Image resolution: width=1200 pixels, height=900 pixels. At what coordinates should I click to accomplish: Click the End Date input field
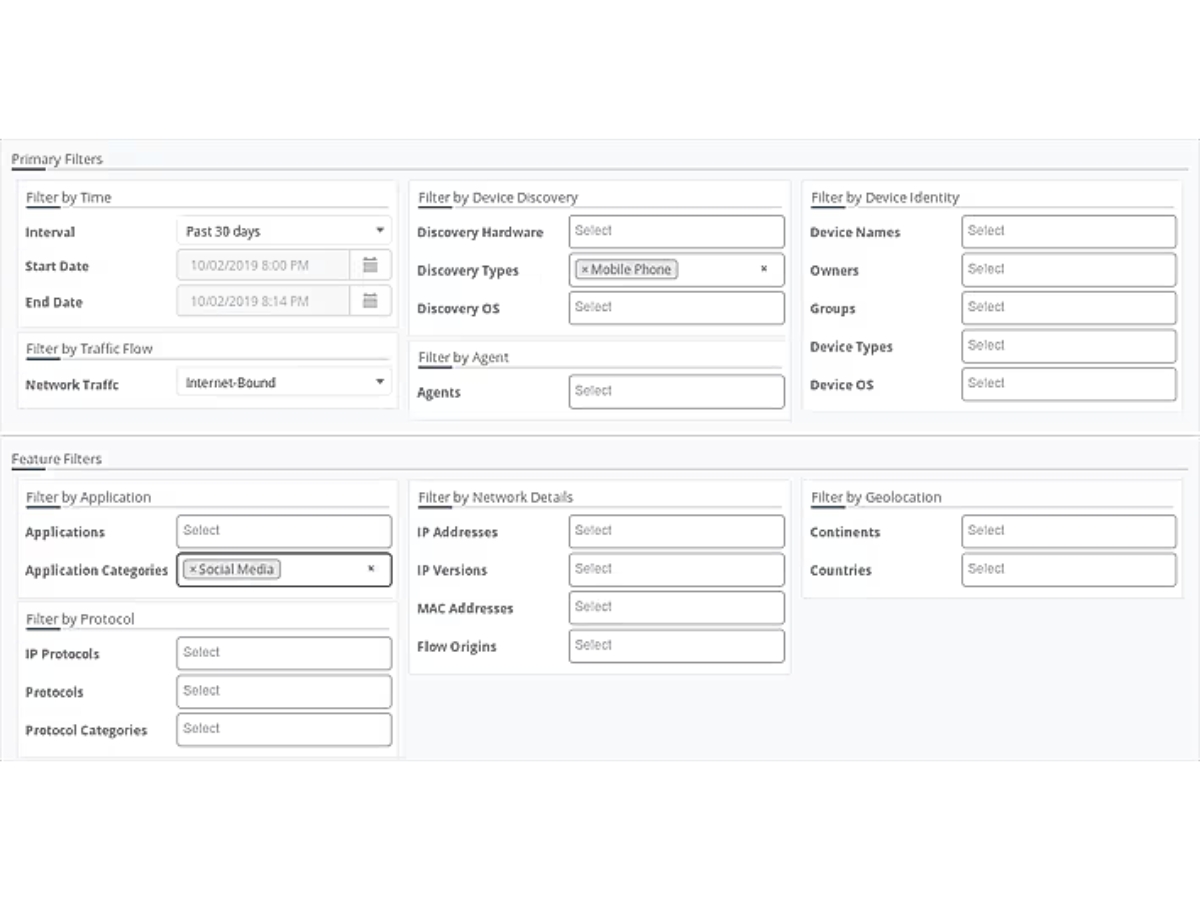(x=264, y=301)
